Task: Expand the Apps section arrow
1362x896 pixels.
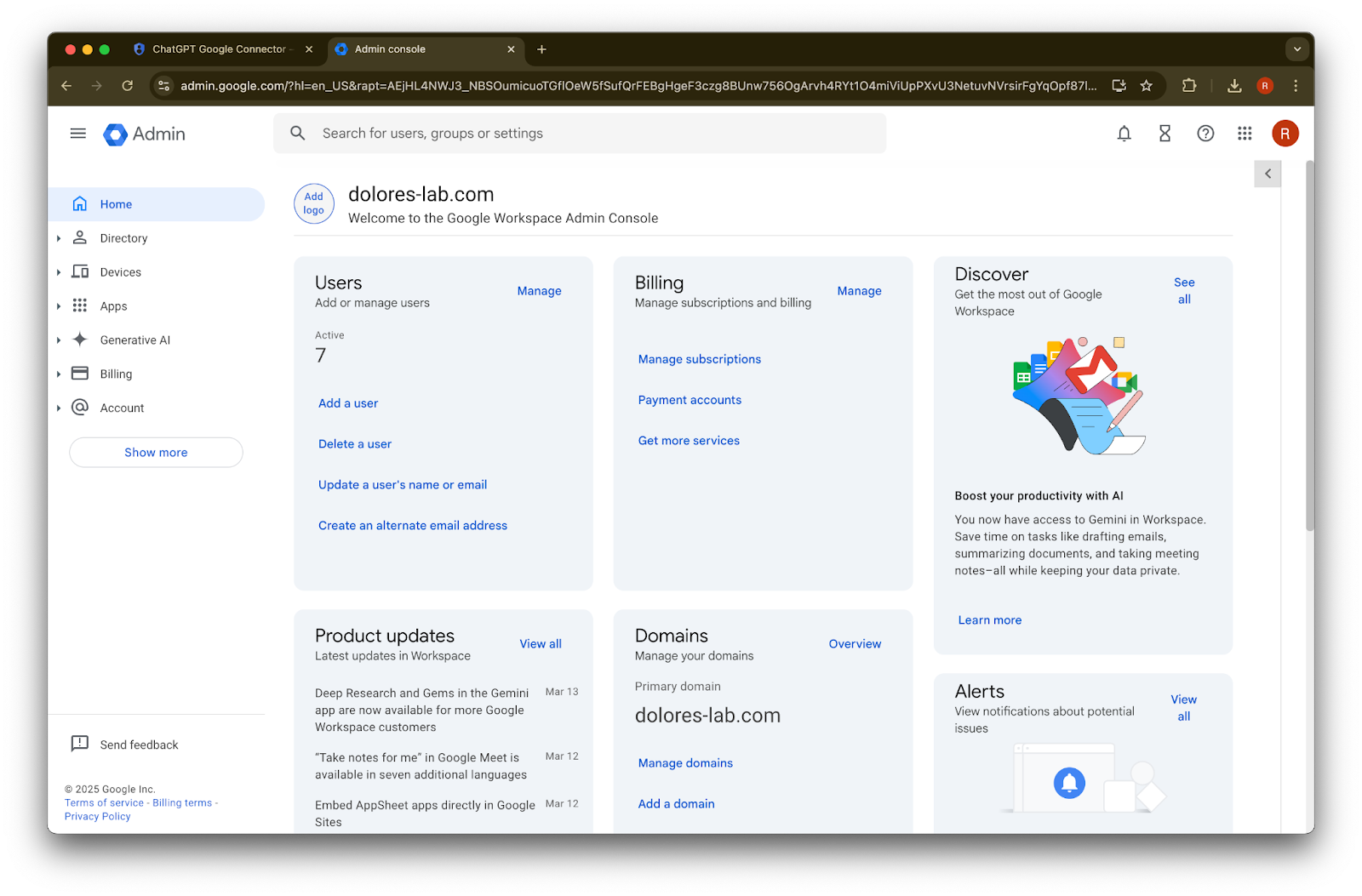Action: click(x=59, y=306)
